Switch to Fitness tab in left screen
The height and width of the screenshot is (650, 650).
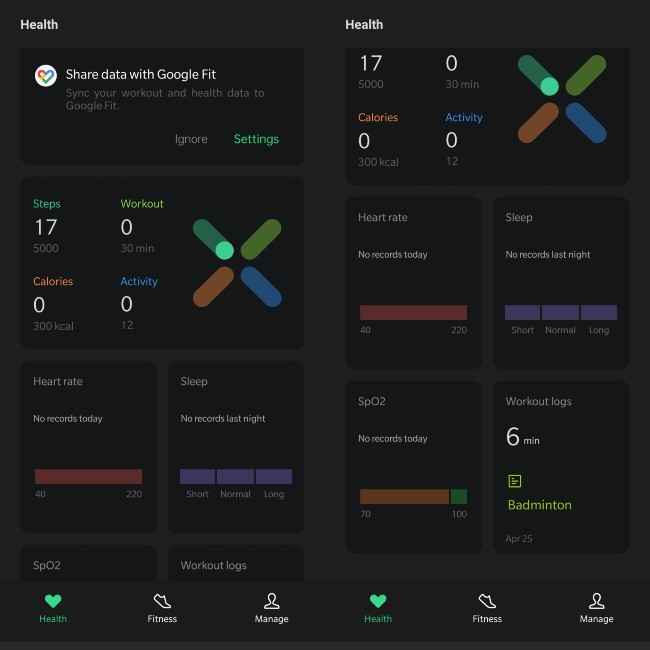pos(162,608)
